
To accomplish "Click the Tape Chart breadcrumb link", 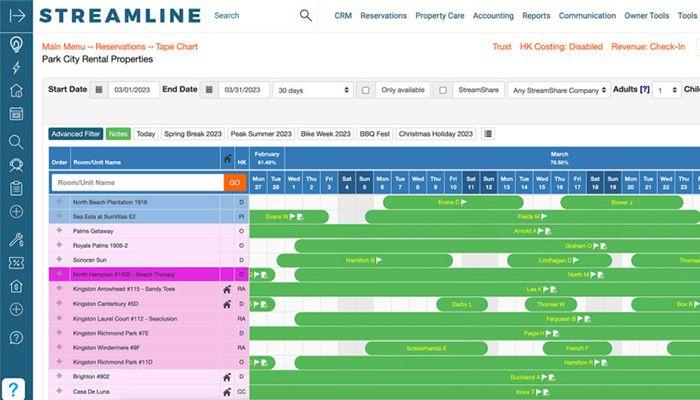I will [x=177, y=46].
